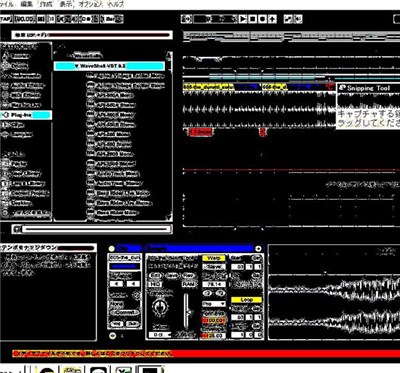This screenshot has height=373, width=400.
Task: Open the warp mode dropdown
Action: coord(214,304)
